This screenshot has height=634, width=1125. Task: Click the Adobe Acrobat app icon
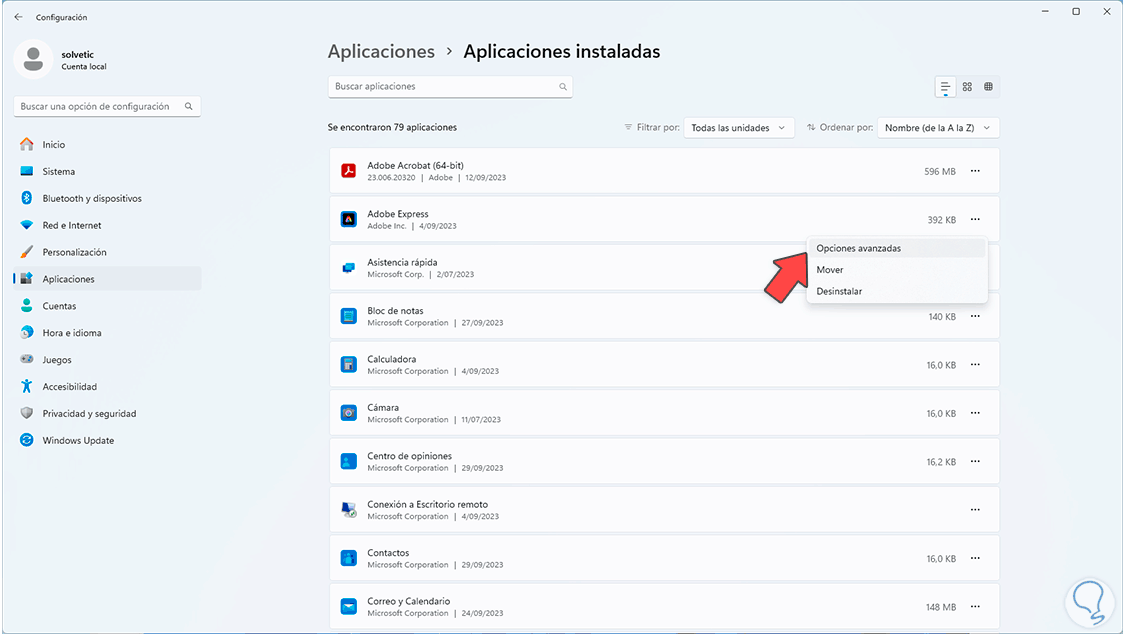(348, 171)
